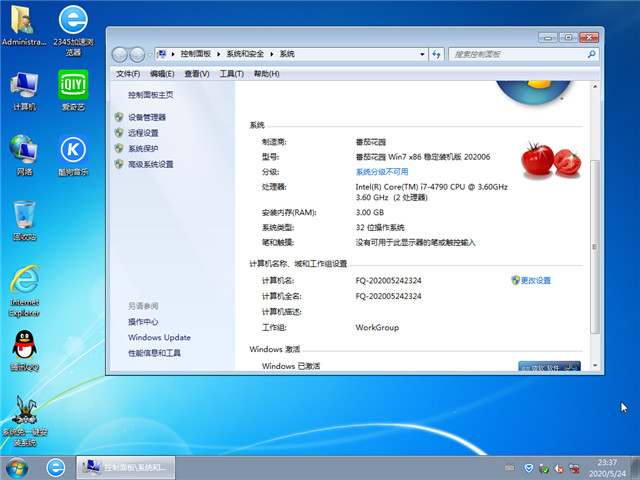Click the WorkGroup value text
The height and width of the screenshot is (480, 640).
(x=377, y=327)
